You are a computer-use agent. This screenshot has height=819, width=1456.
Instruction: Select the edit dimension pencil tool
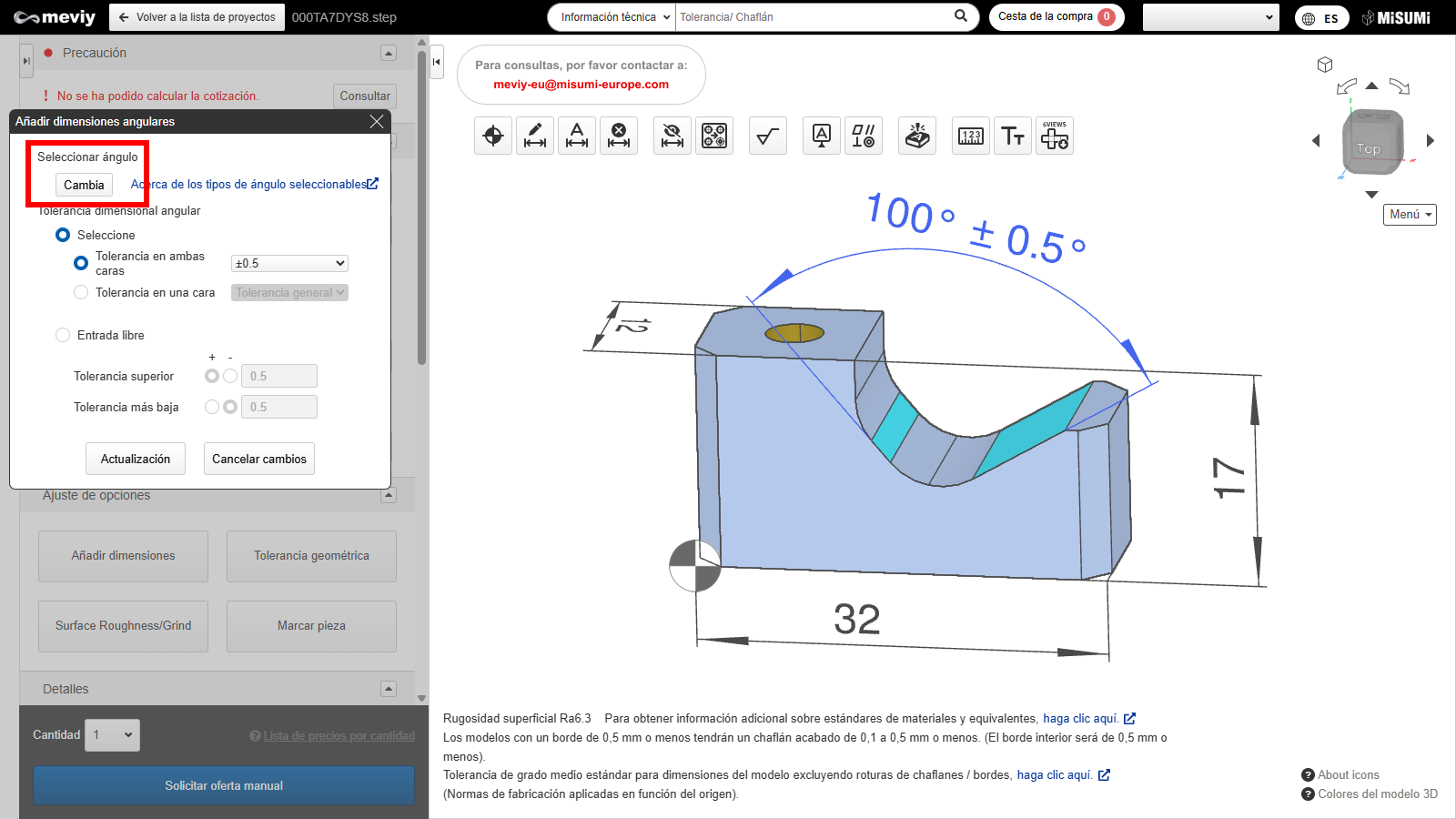pyautogui.click(x=535, y=136)
